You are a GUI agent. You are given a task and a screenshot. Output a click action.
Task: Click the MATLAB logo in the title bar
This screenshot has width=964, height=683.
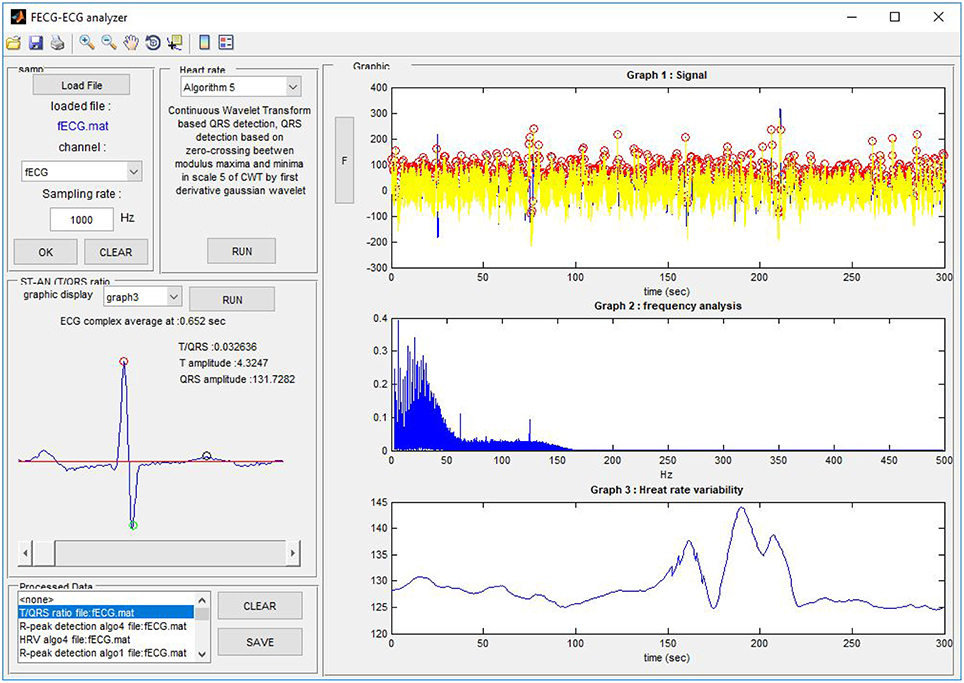[x=17, y=17]
